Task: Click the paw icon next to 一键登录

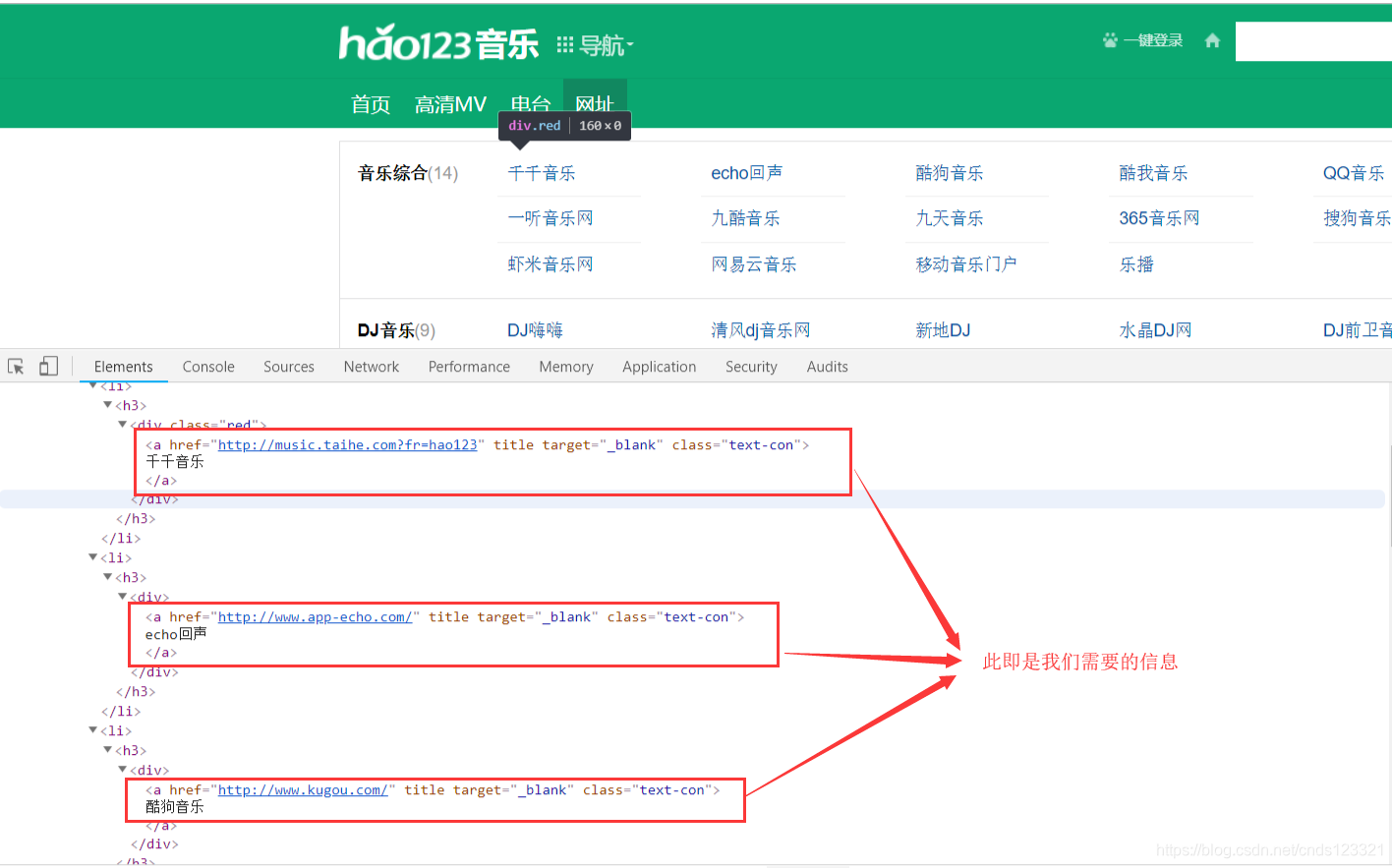Action: coord(1111,40)
